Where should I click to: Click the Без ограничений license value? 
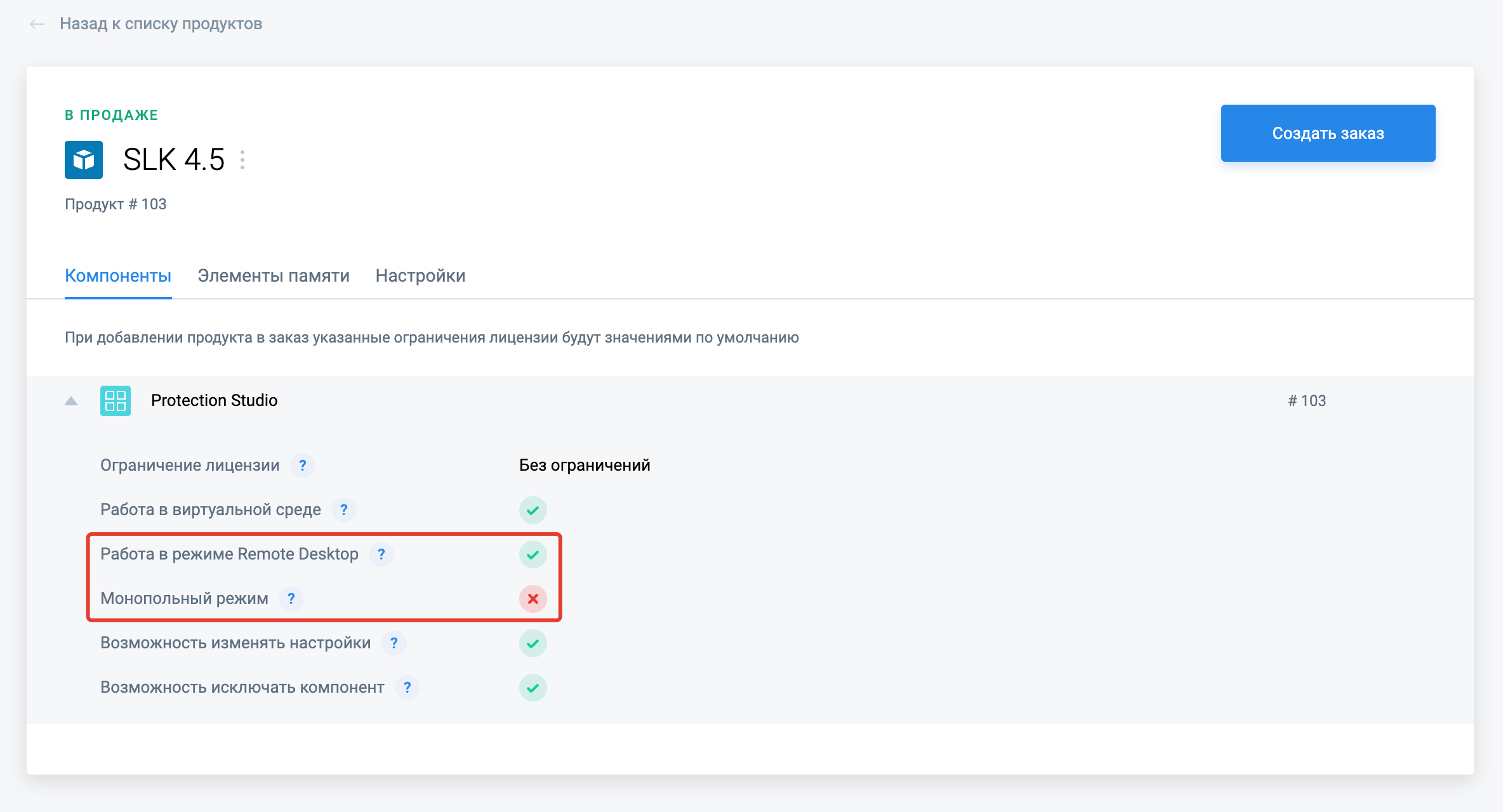585,466
